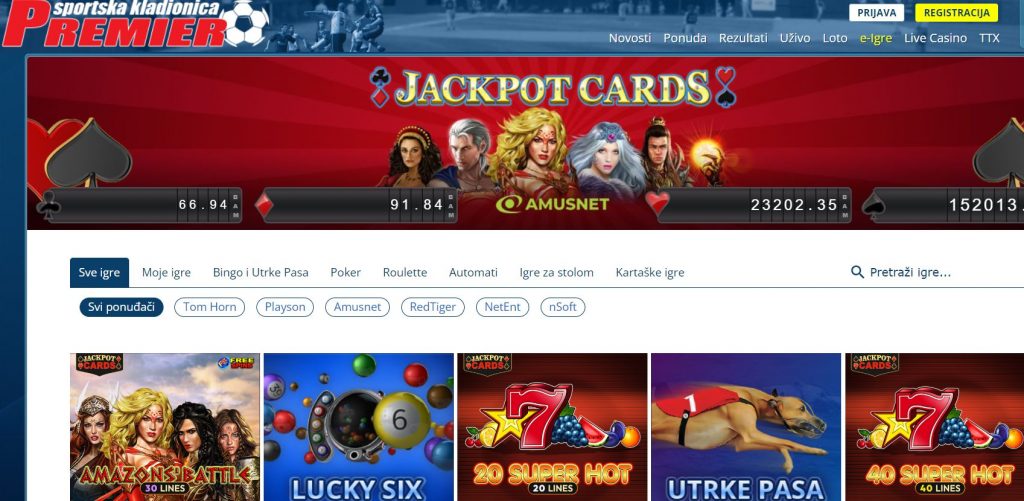Click the red heart jackpot icon

(657, 204)
